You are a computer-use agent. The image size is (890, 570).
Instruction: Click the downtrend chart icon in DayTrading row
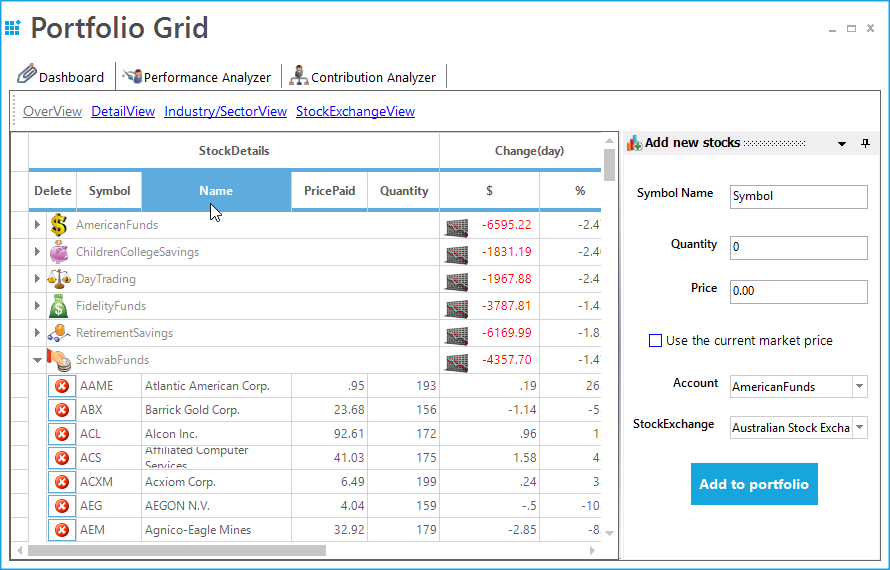[x=457, y=281]
